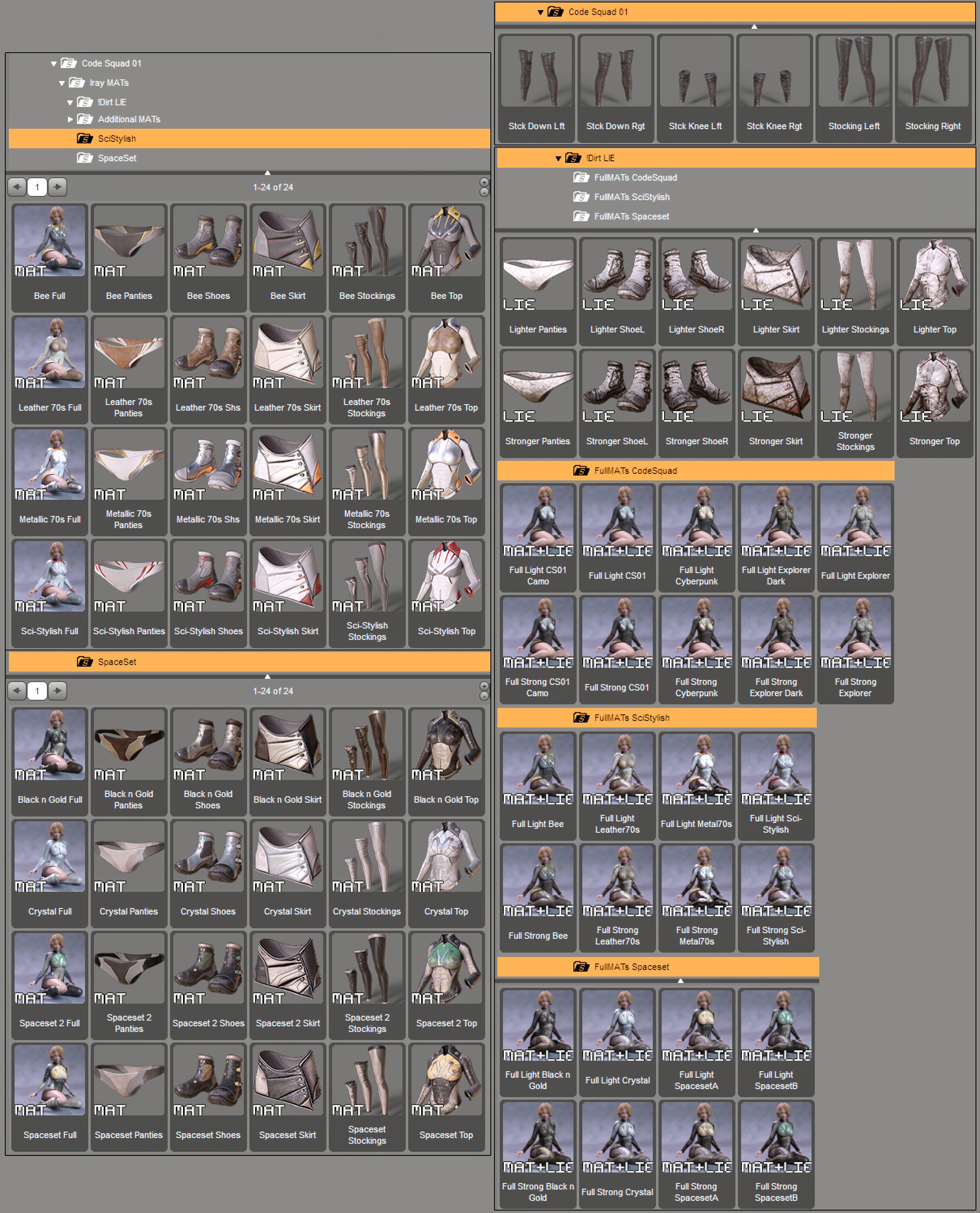The width and height of the screenshot is (980, 1213).
Task: Select orange FullMATs CodeSquad header
Action: coord(695,471)
